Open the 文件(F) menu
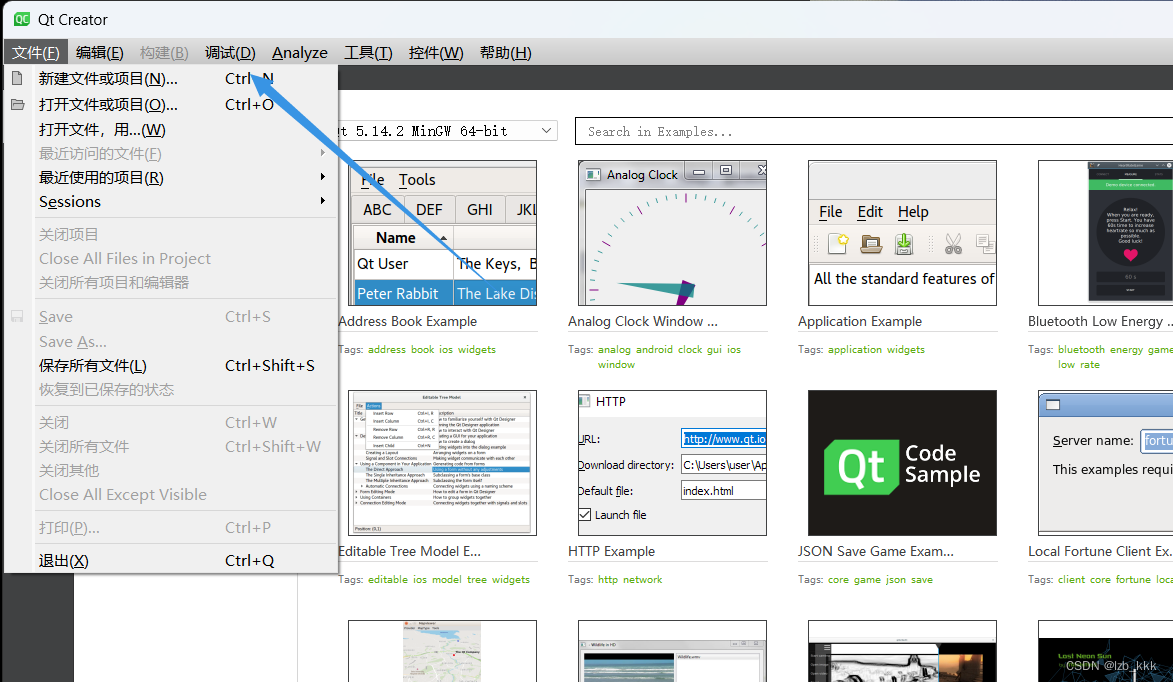Viewport: 1173px width, 682px height. point(36,52)
